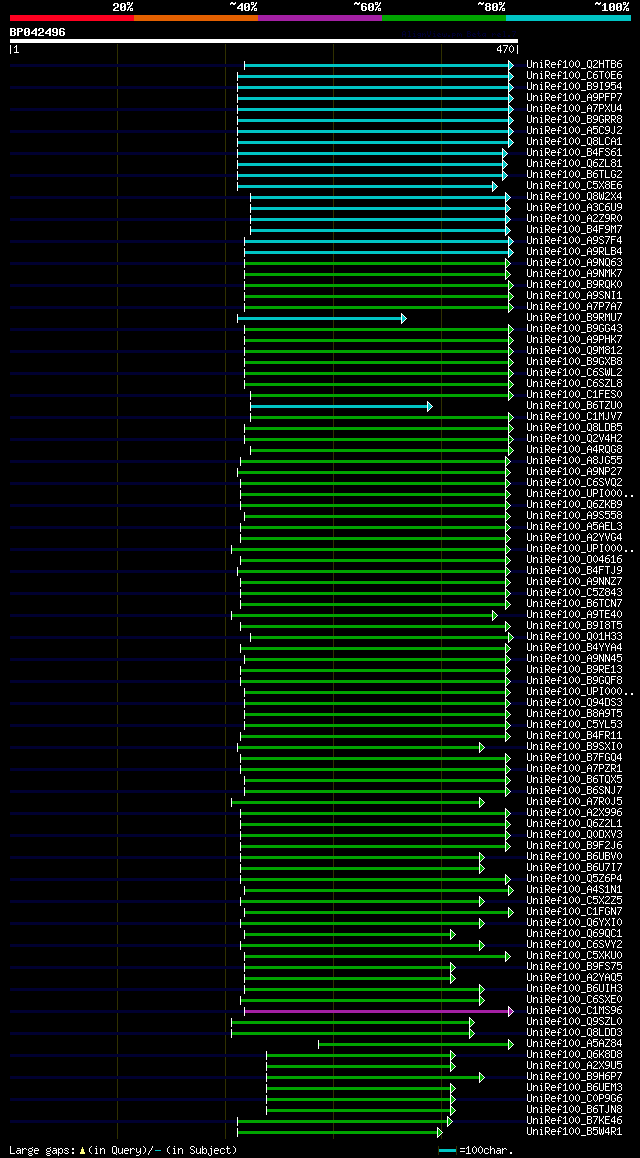The image size is (640, 1158).
Task: Select the UniRef100_C0P9G6 label
Action: [574, 1100]
